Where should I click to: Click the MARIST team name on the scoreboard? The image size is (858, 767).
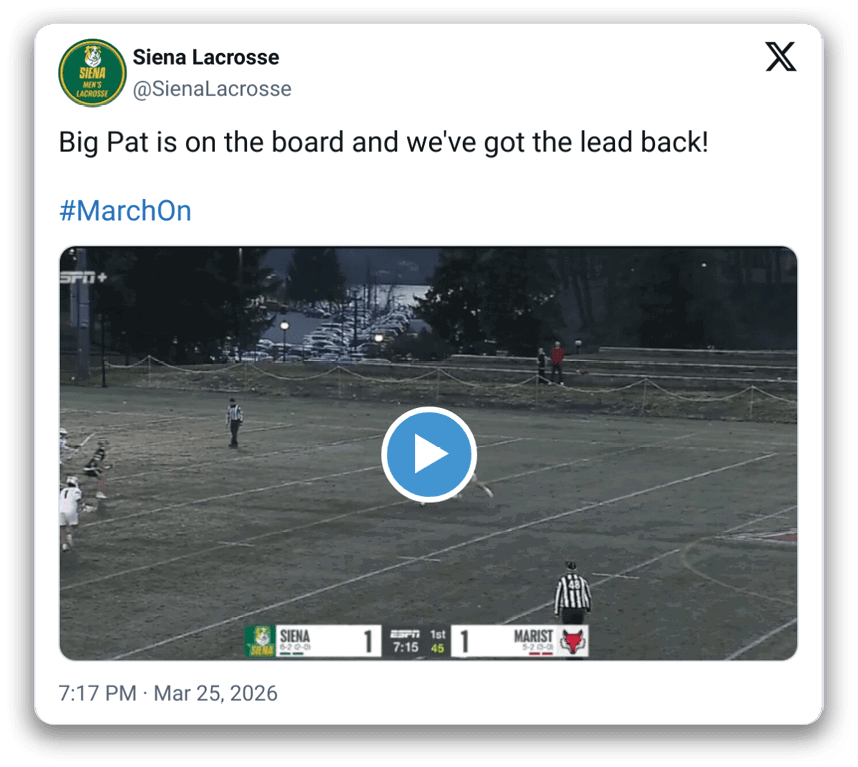[x=534, y=636]
